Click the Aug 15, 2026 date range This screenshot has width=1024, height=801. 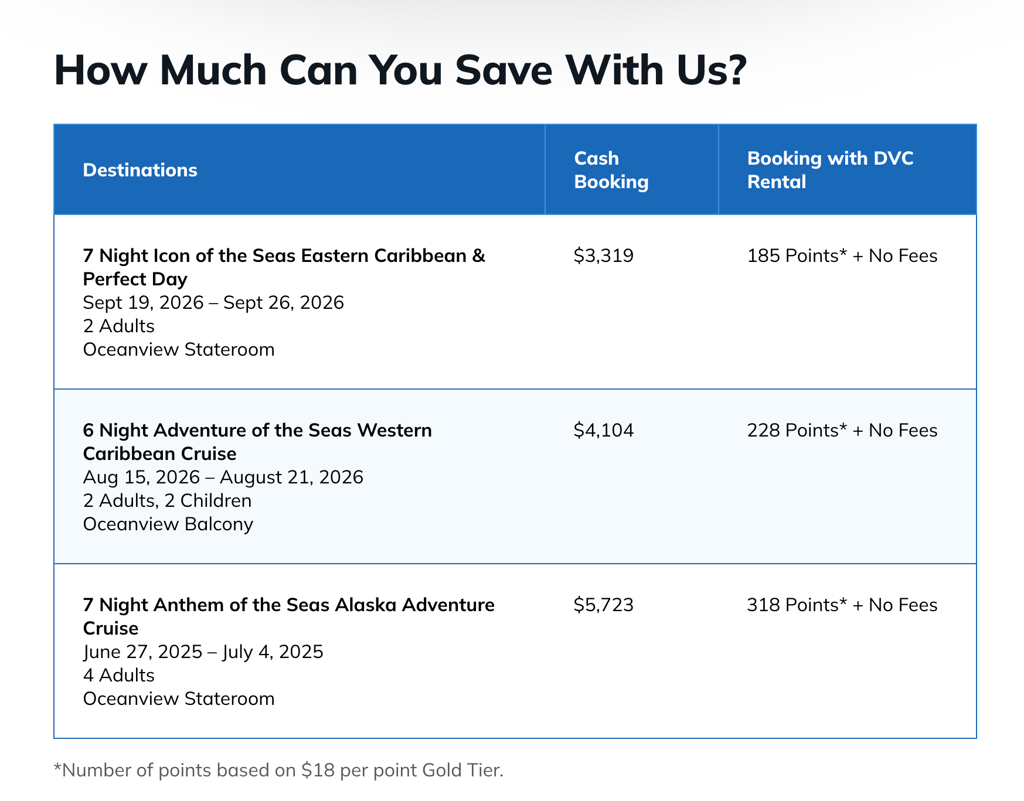pyautogui.click(x=223, y=477)
